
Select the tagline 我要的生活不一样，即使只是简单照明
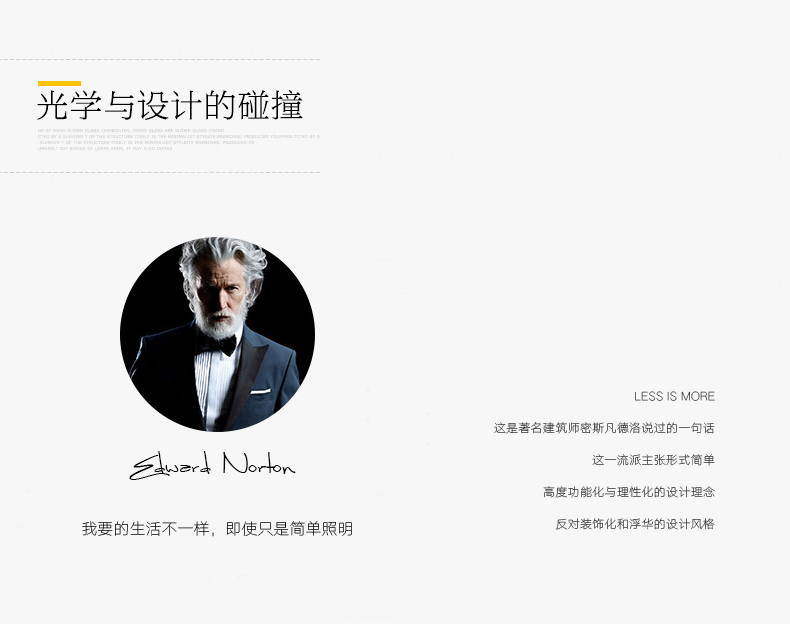217,529
